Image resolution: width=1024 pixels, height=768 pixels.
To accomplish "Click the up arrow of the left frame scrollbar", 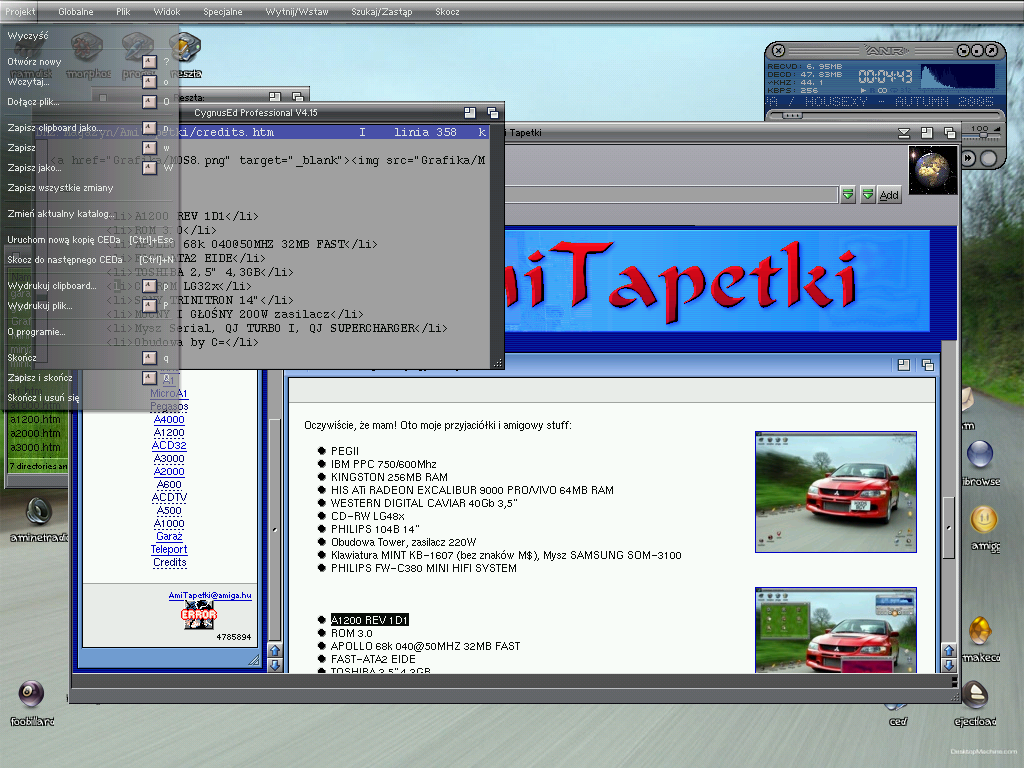I will coord(275,650).
